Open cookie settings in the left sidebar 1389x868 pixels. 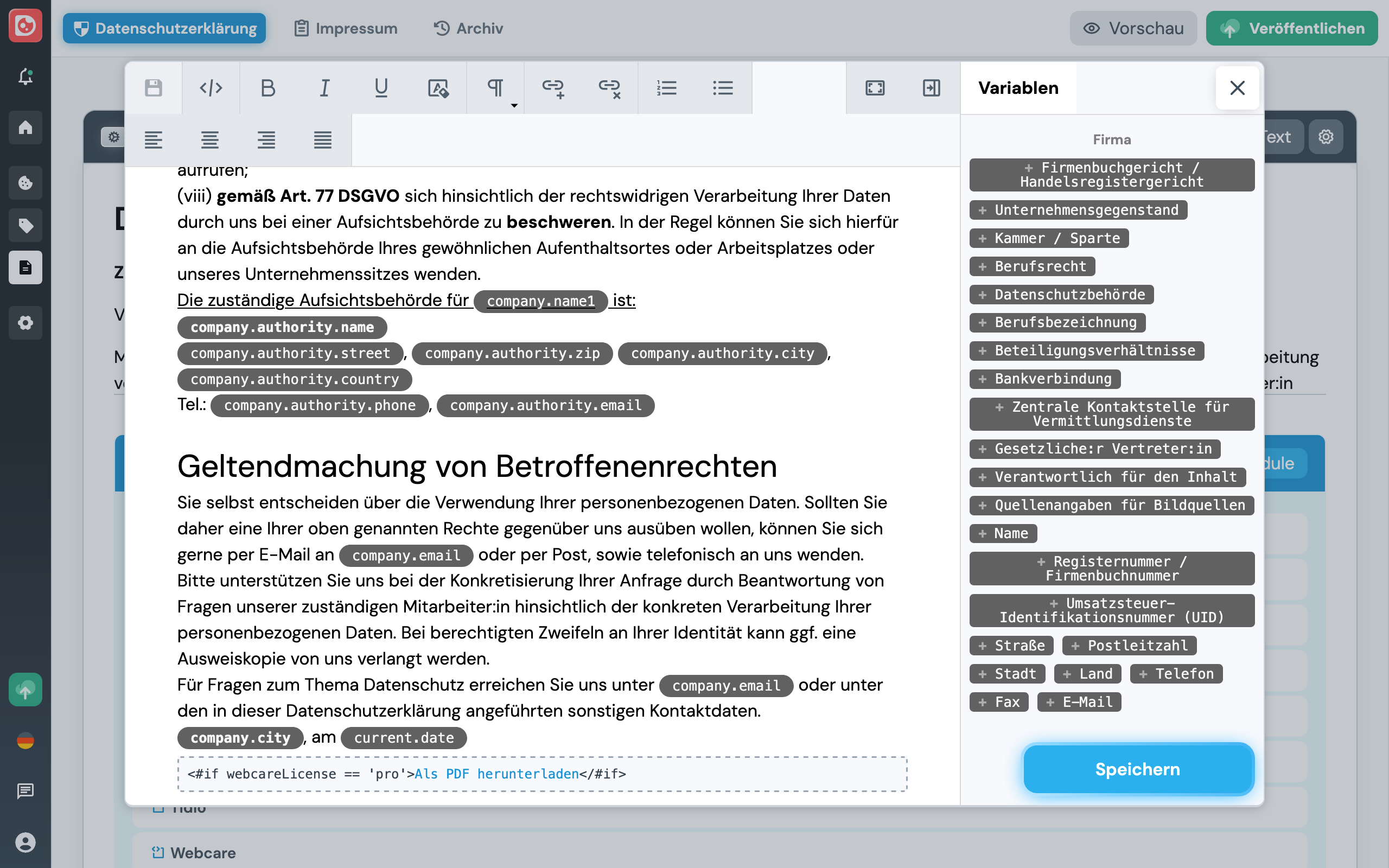coord(26,183)
